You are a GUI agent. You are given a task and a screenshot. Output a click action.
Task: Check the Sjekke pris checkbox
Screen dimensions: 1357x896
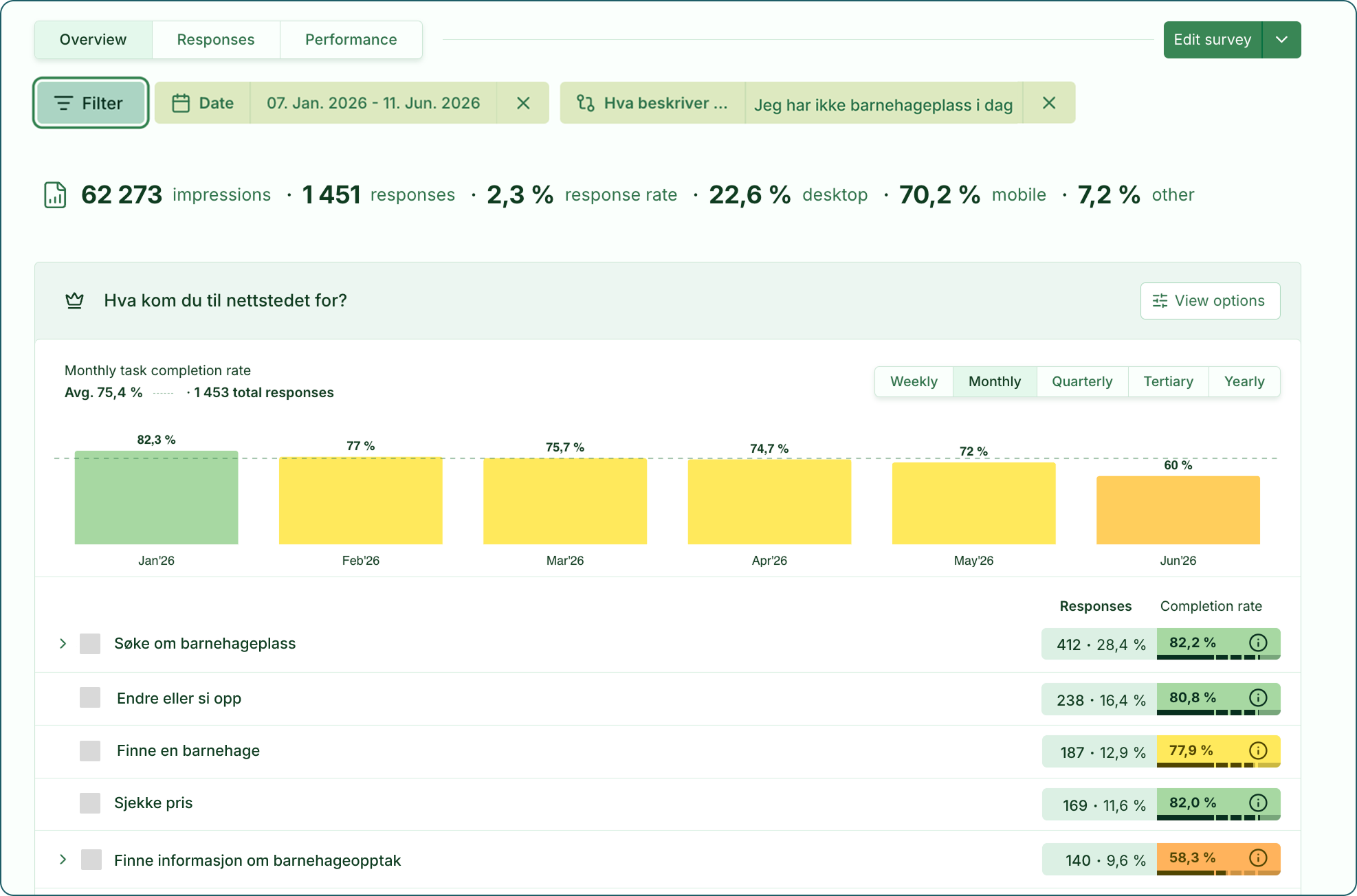click(90, 803)
